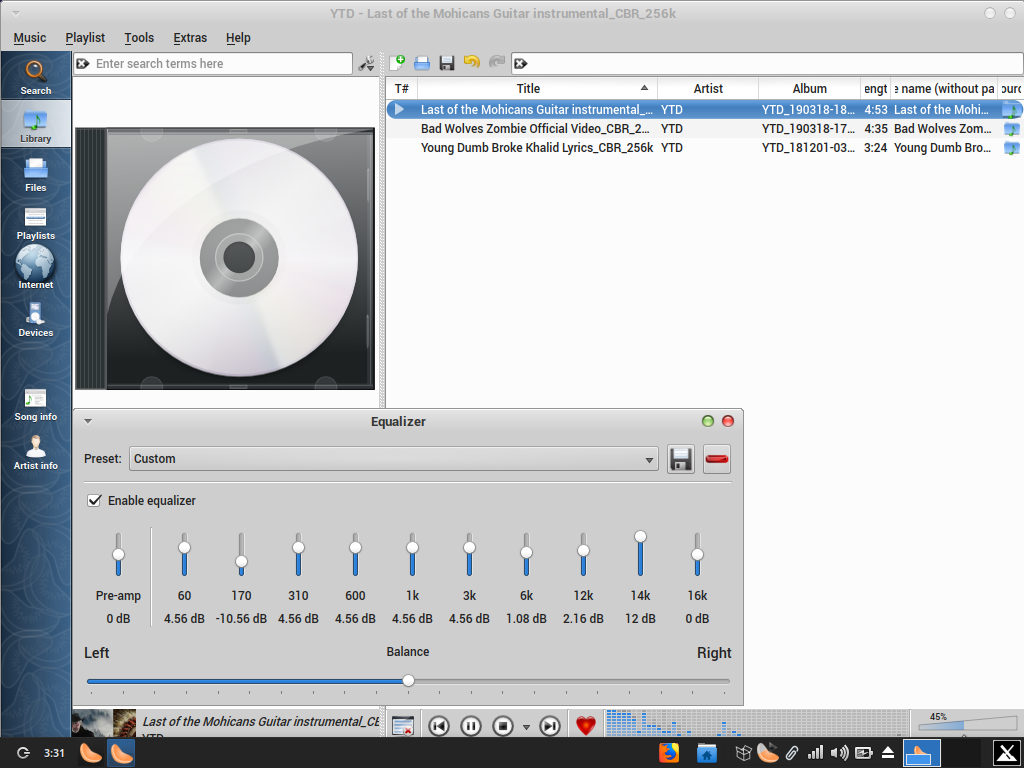The image size is (1024, 768).
Task: Sort the playlist by Title column
Action: tap(537, 88)
